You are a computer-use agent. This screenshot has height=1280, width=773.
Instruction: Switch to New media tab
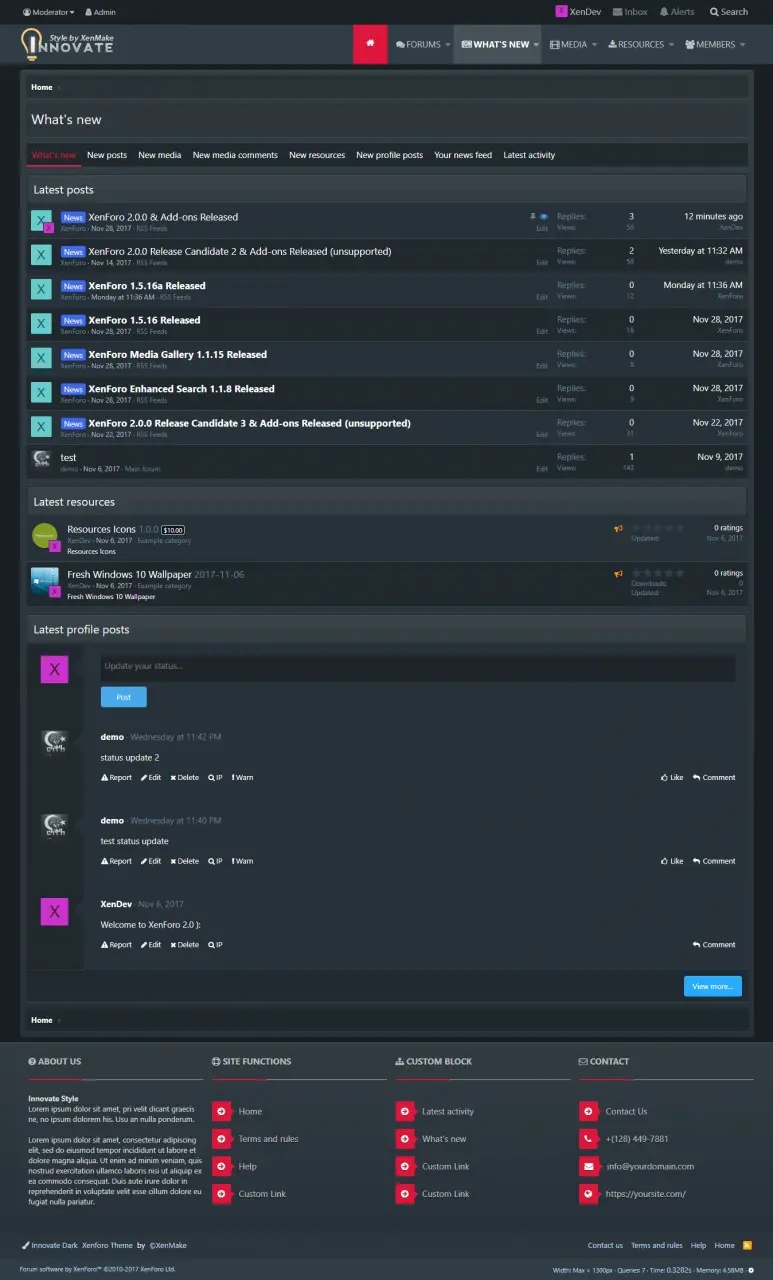coord(160,155)
